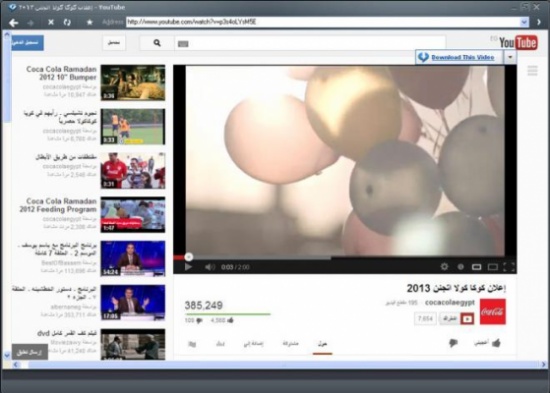Click the Coca-Cola channel avatar

tap(493, 312)
